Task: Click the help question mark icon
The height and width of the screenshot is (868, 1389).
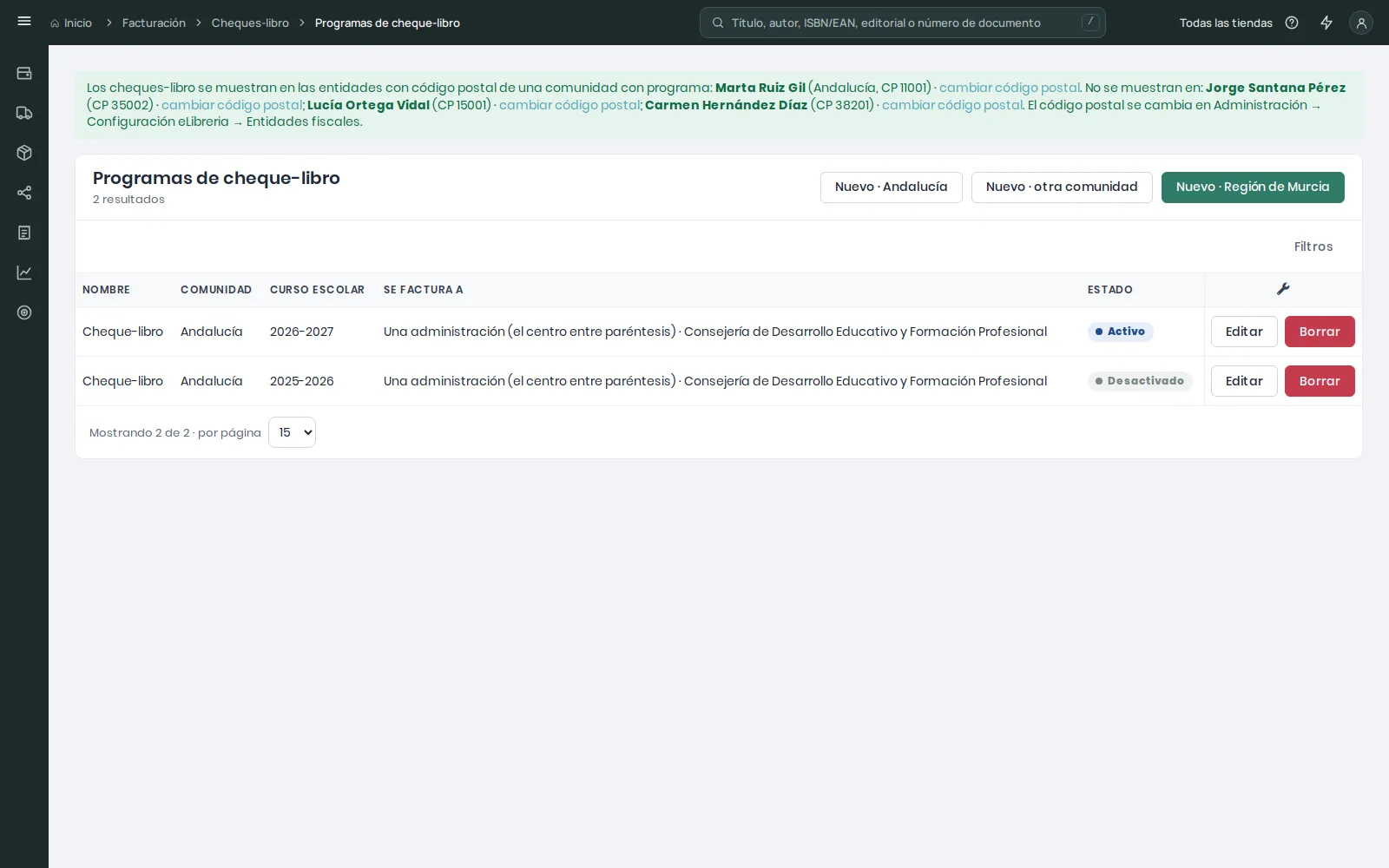Action: 1292,23
